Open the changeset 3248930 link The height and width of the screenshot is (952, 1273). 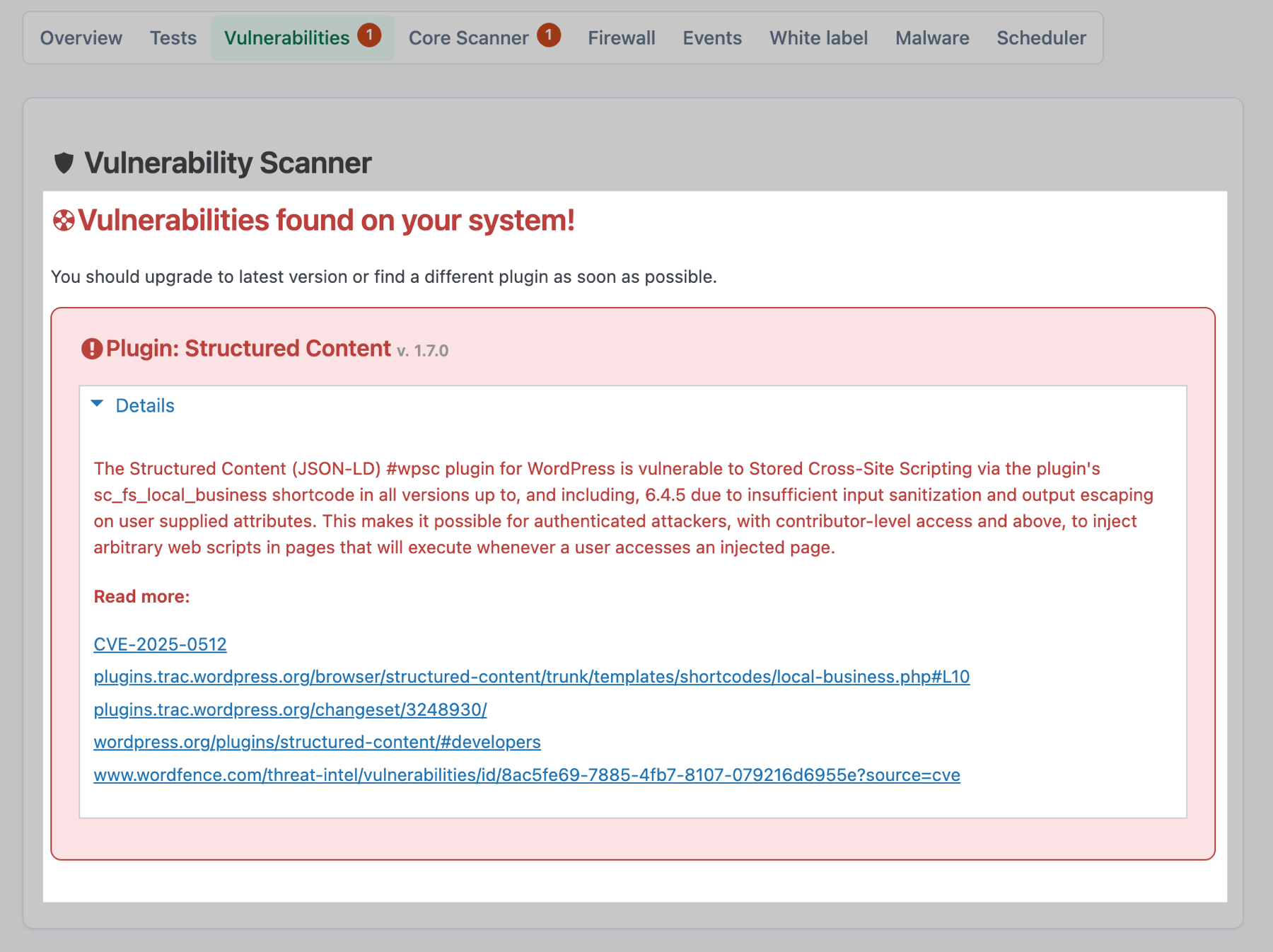(290, 709)
